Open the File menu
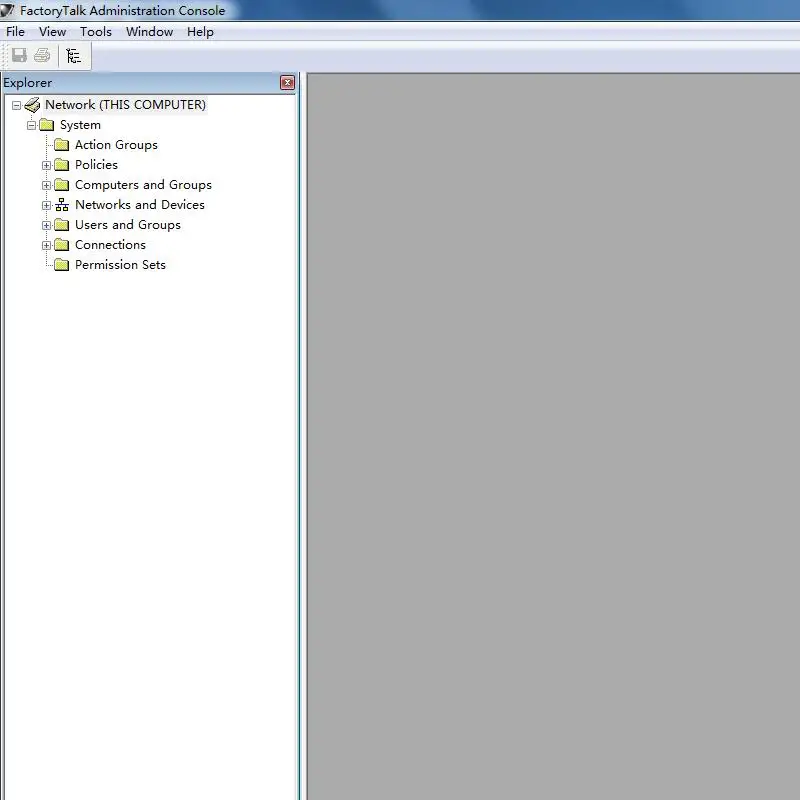800x800 pixels. click(15, 32)
